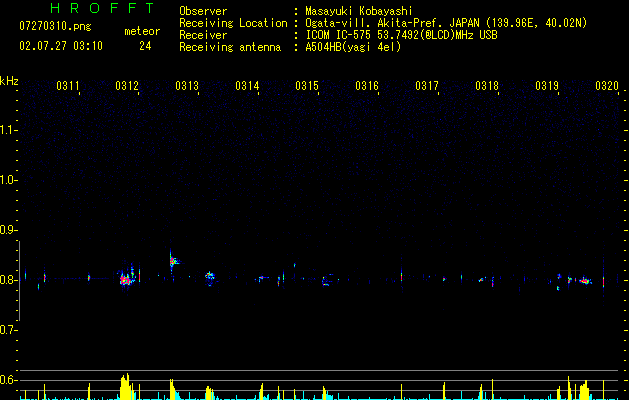Click the Observer field label
The image size is (629, 400).
click(x=203, y=11)
